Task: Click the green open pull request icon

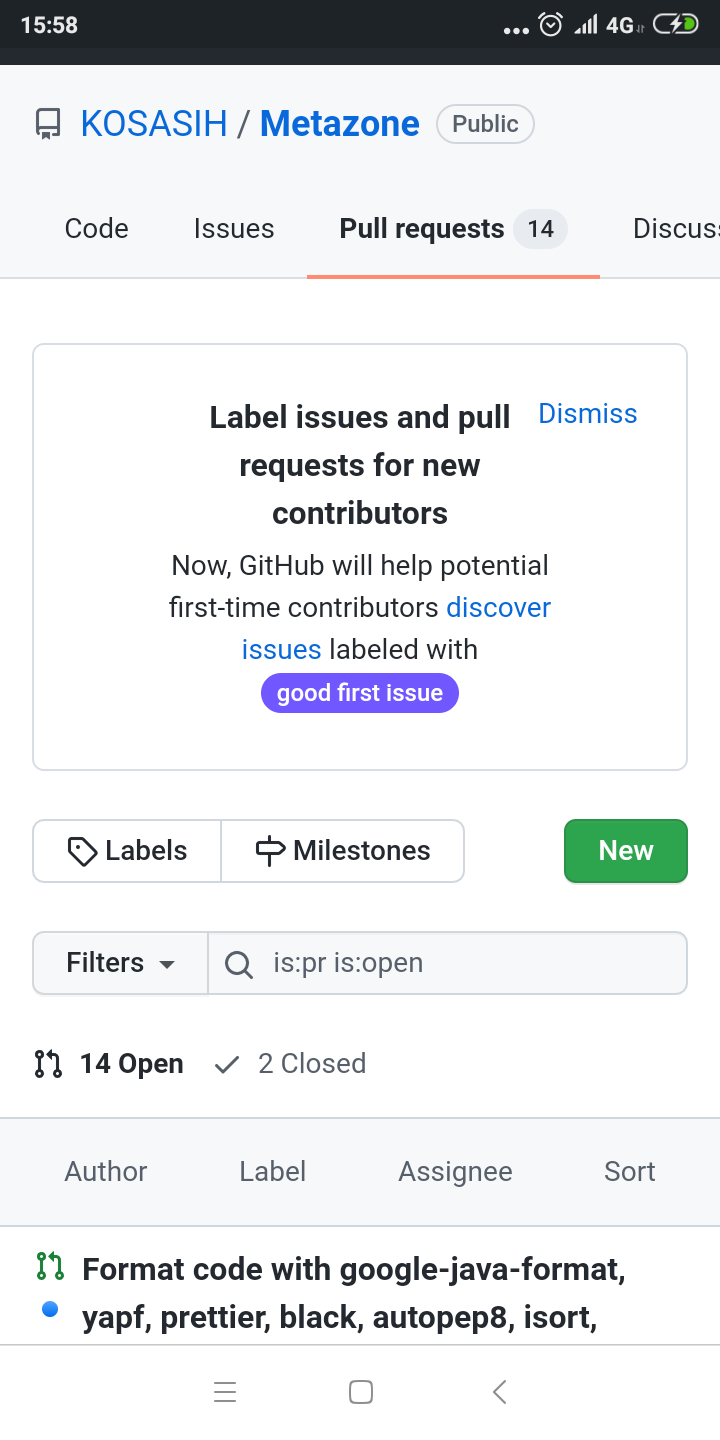Action: (x=50, y=1266)
